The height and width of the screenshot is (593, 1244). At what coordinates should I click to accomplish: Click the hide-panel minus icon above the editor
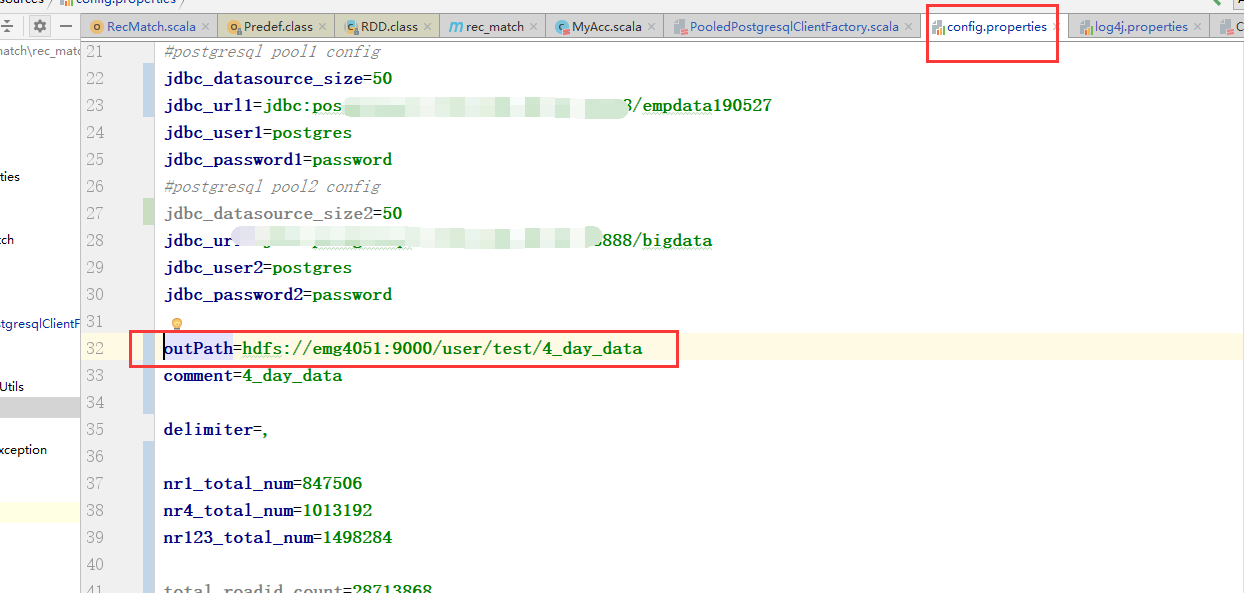(66, 28)
